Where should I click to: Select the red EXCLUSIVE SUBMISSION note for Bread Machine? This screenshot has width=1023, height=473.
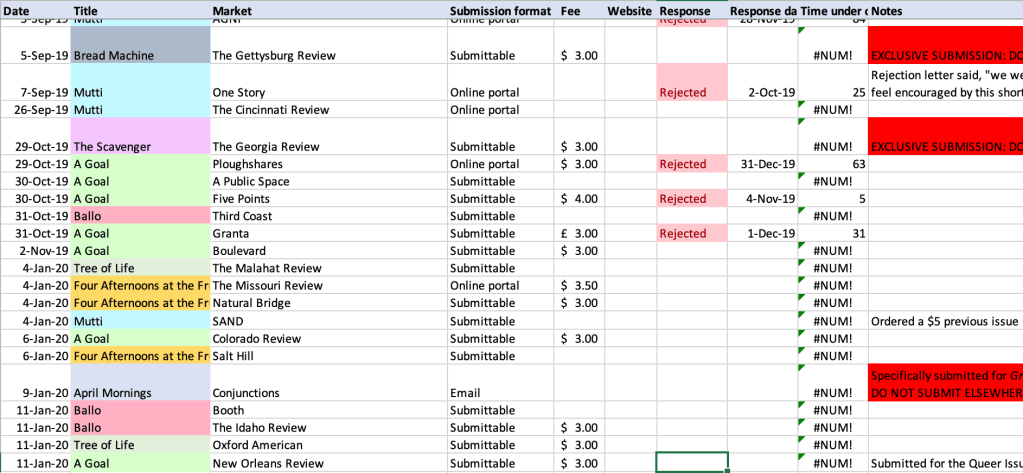[x=945, y=45]
